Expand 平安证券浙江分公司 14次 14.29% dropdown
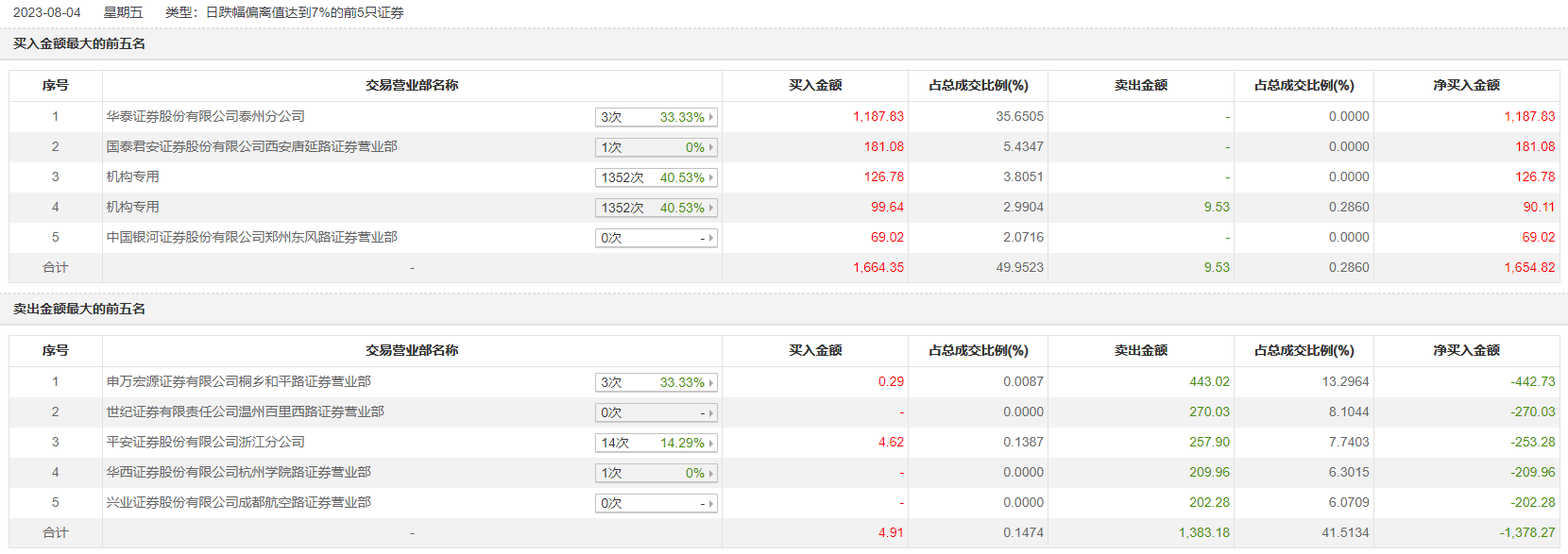 (x=656, y=443)
